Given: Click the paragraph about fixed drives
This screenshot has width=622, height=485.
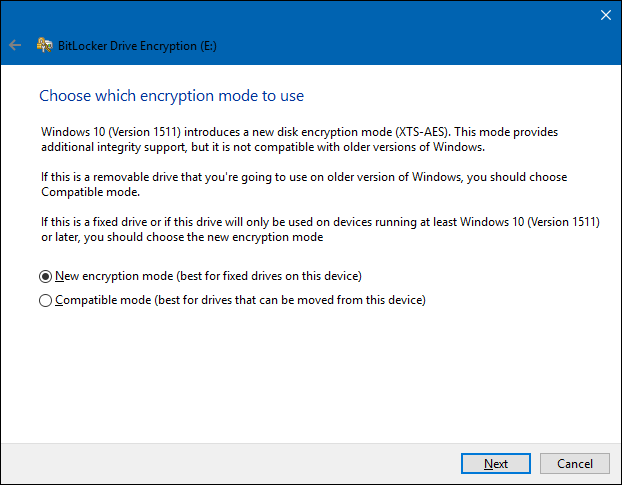Looking at the screenshot, I should click(x=298, y=229).
